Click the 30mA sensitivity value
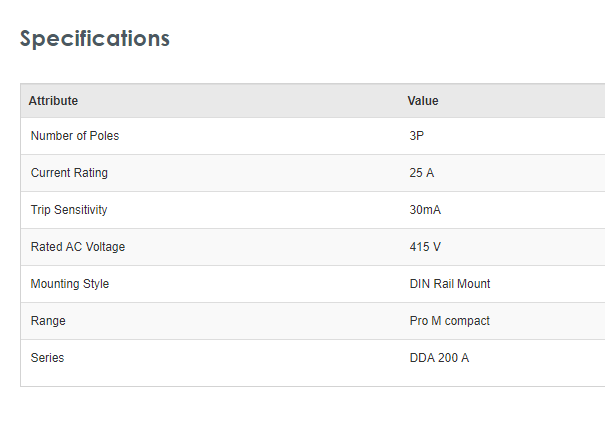 [425, 210]
